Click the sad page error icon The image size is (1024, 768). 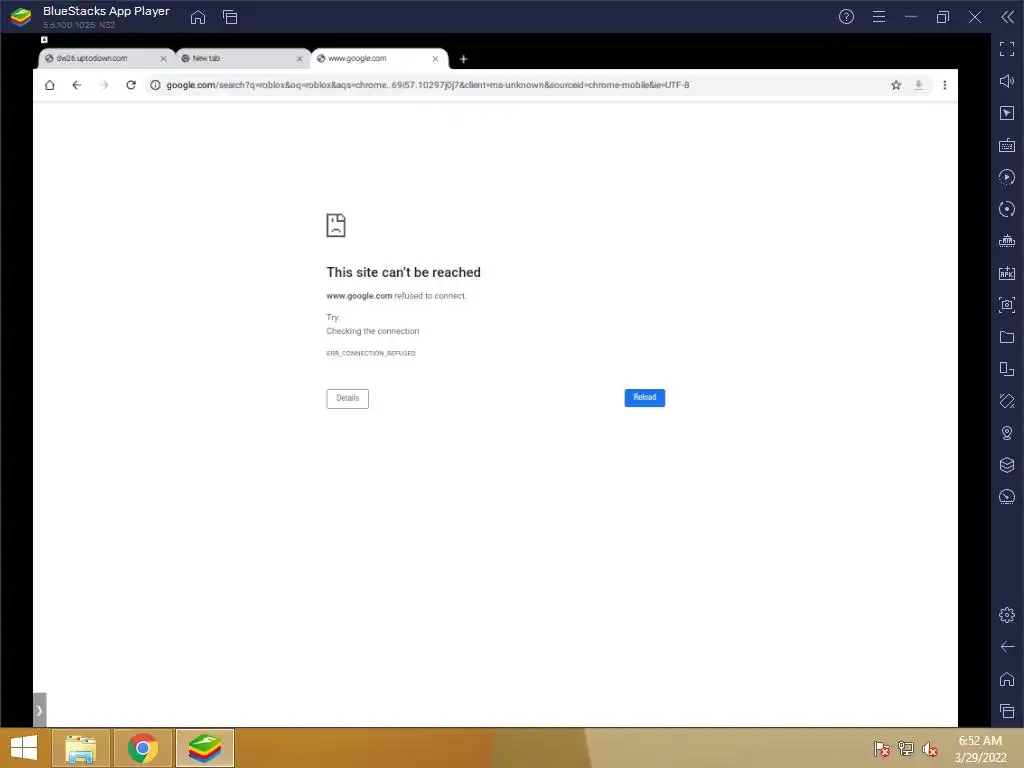pyautogui.click(x=336, y=225)
